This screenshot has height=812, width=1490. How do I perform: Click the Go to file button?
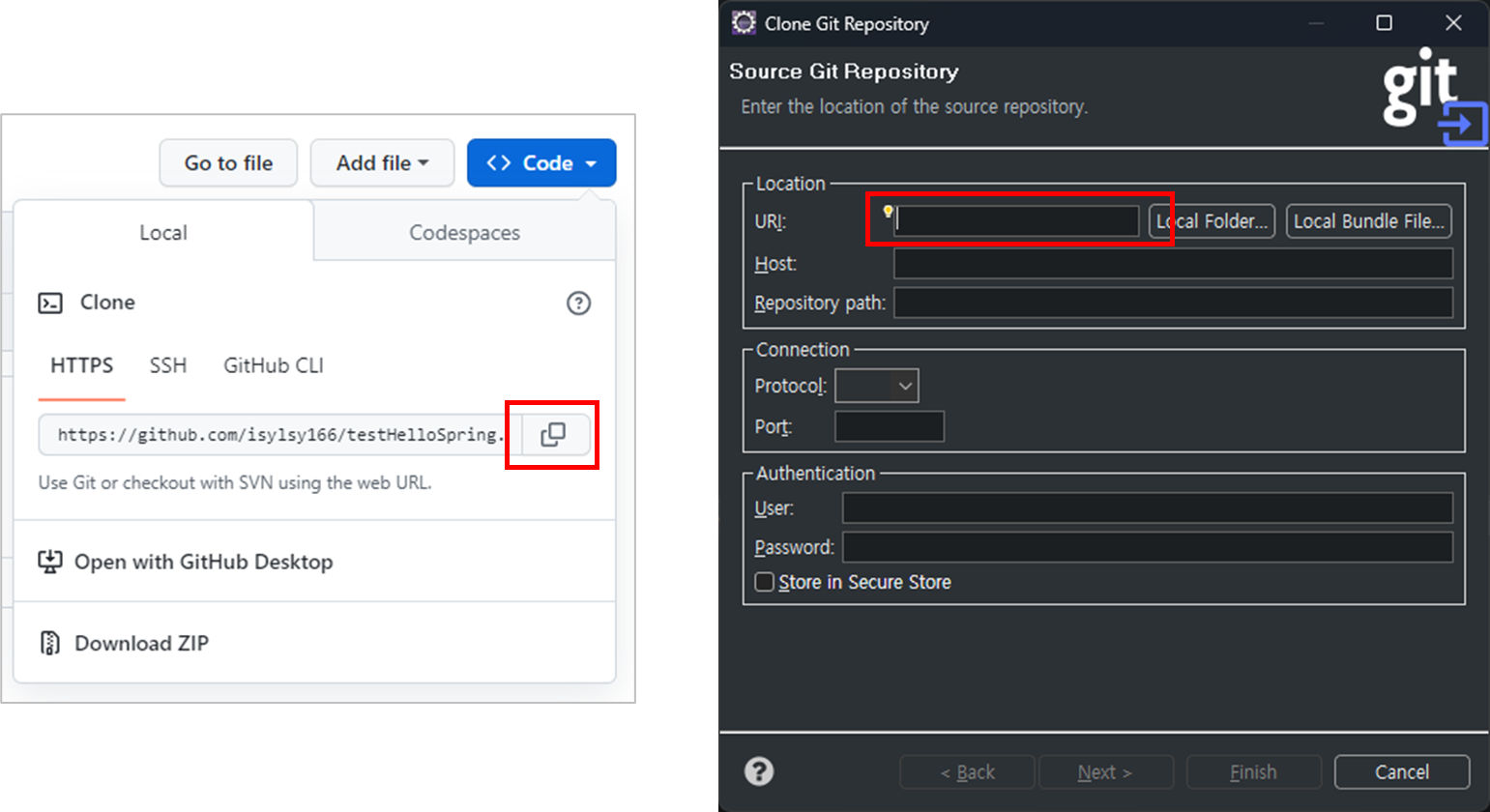click(x=228, y=163)
